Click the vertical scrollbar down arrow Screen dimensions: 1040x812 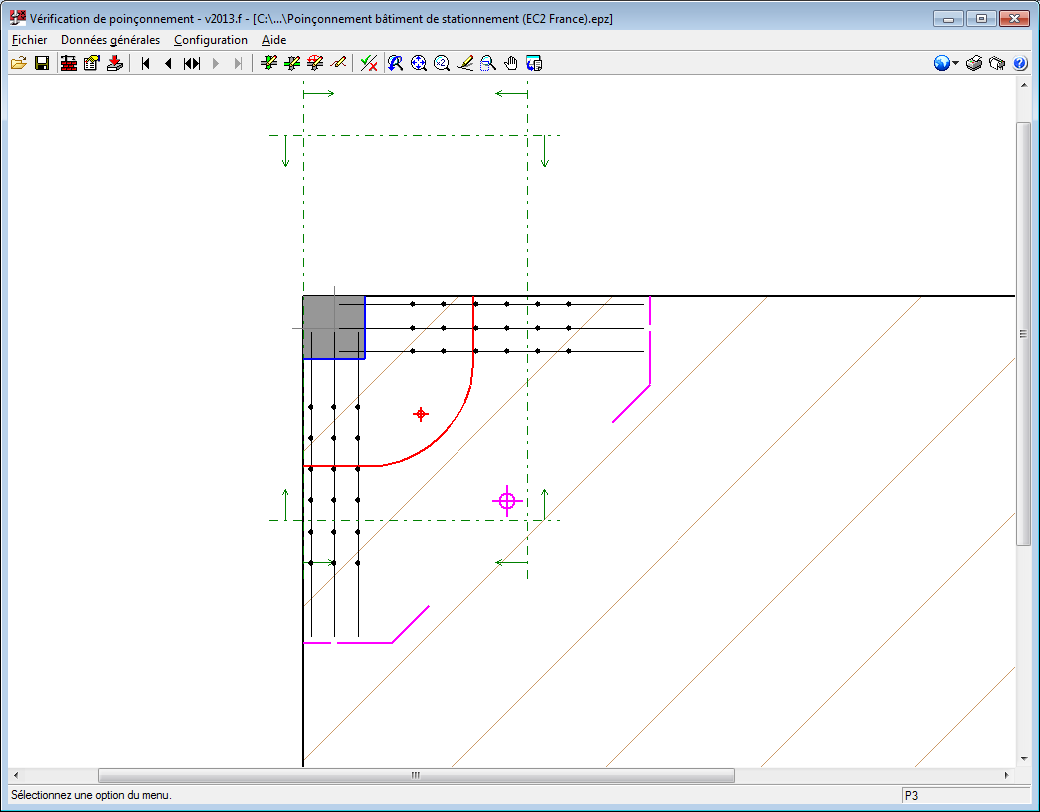click(x=1023, y=759)
